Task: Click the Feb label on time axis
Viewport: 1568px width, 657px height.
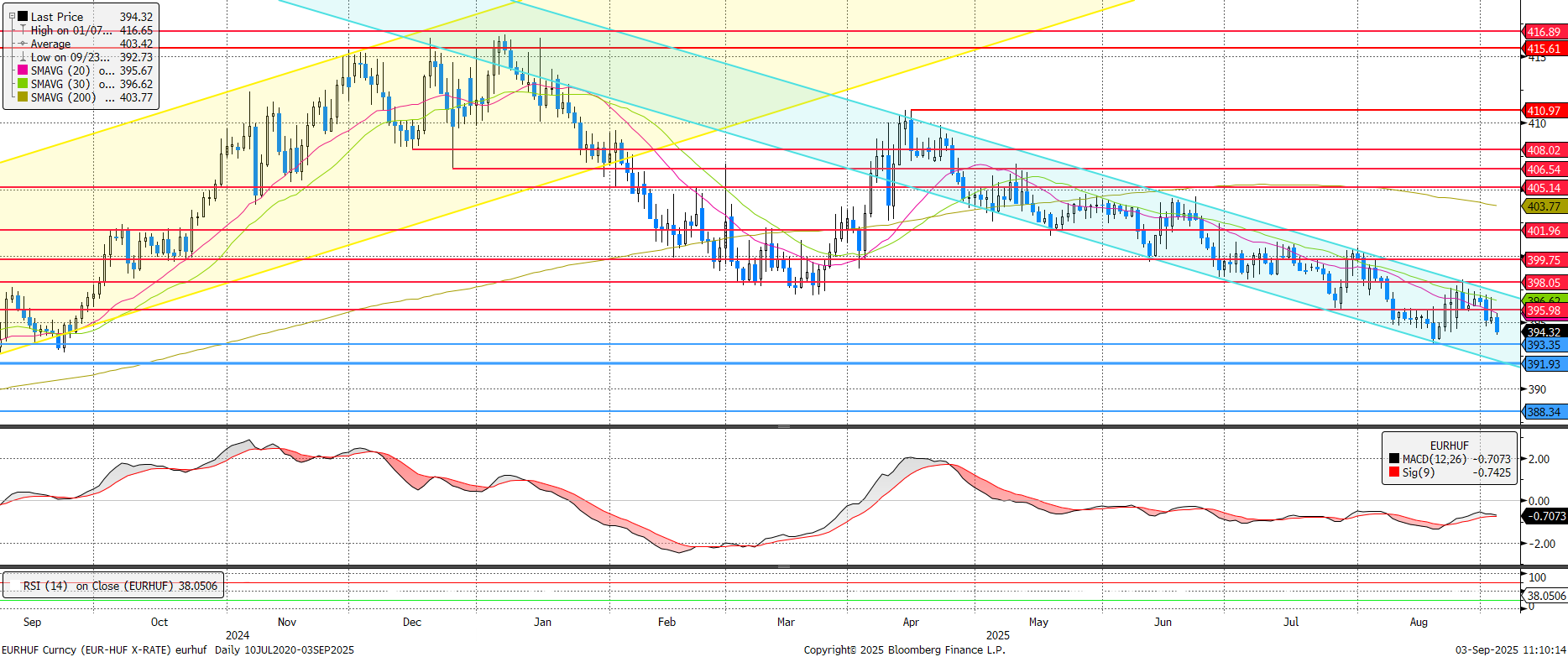Action: (x=666, y=622)
